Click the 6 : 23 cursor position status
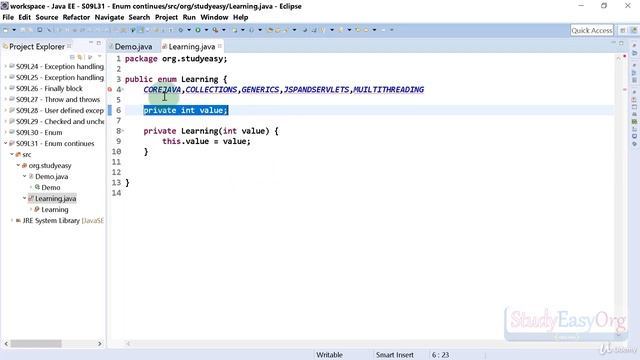Image resolution: width=640 pixels, height=360 pixels. click(440, 355)
